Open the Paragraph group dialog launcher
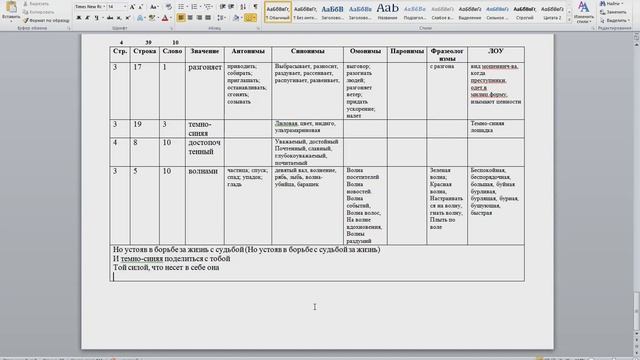The height and width of the screenshot is (360, 640). (x=258, y=28)
